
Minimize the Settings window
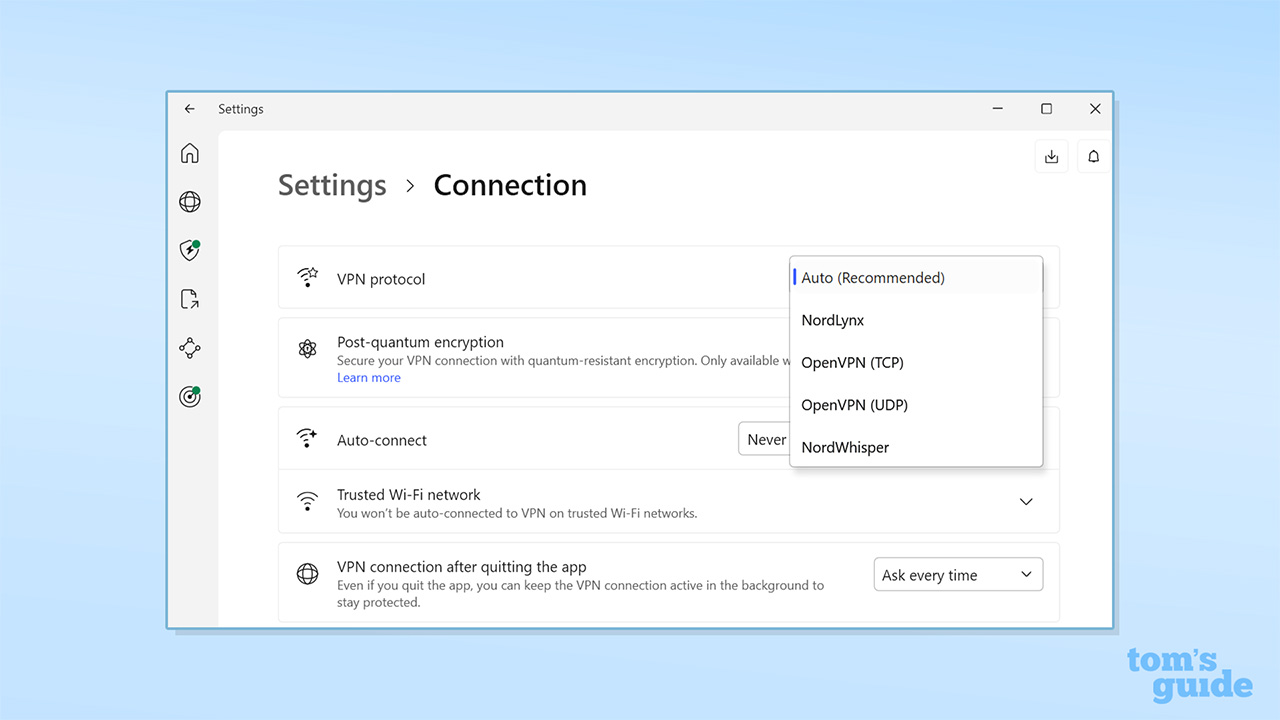click(x=998, y=109)
